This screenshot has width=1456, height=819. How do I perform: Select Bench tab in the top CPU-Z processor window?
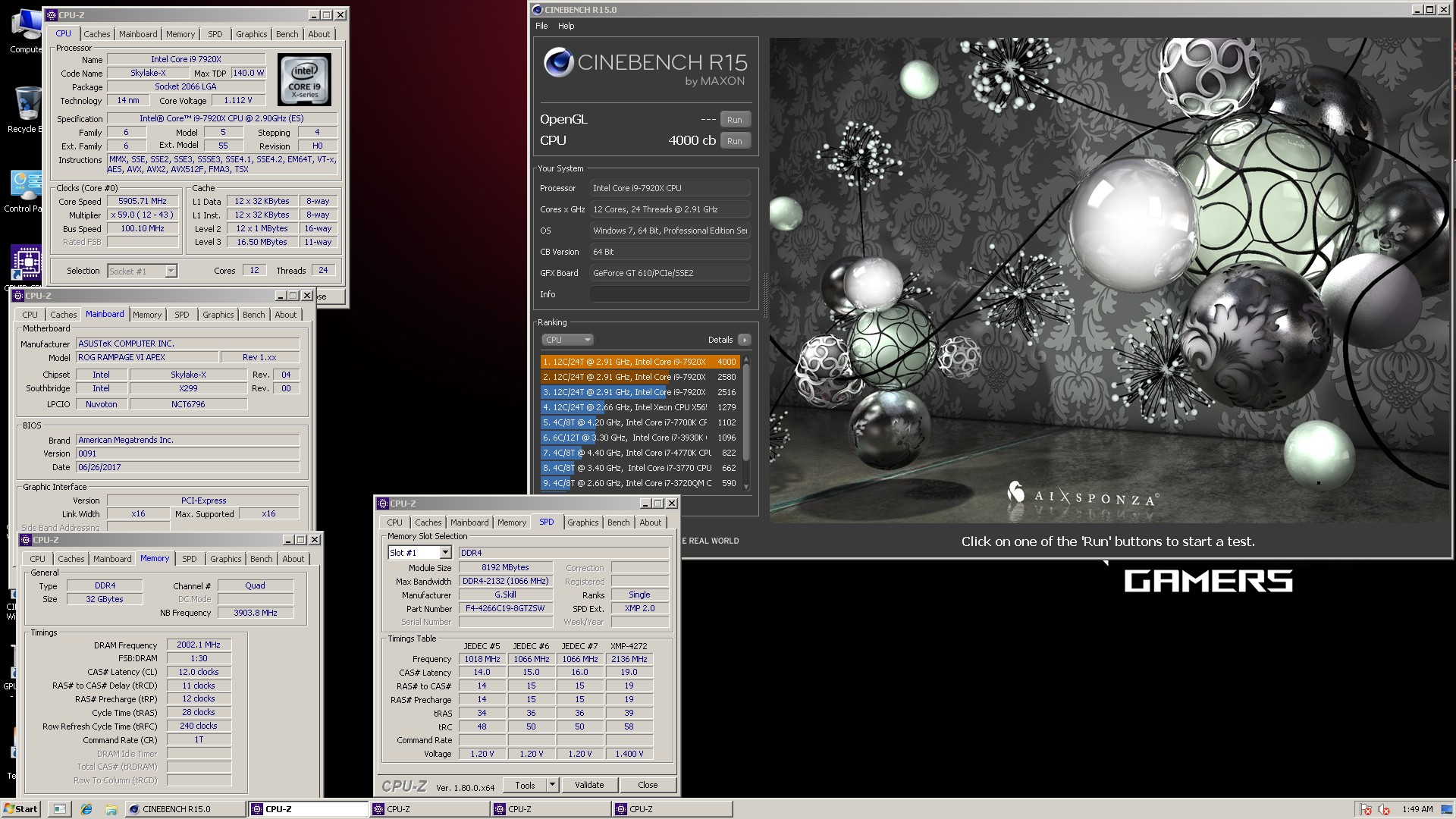point(287,34)
